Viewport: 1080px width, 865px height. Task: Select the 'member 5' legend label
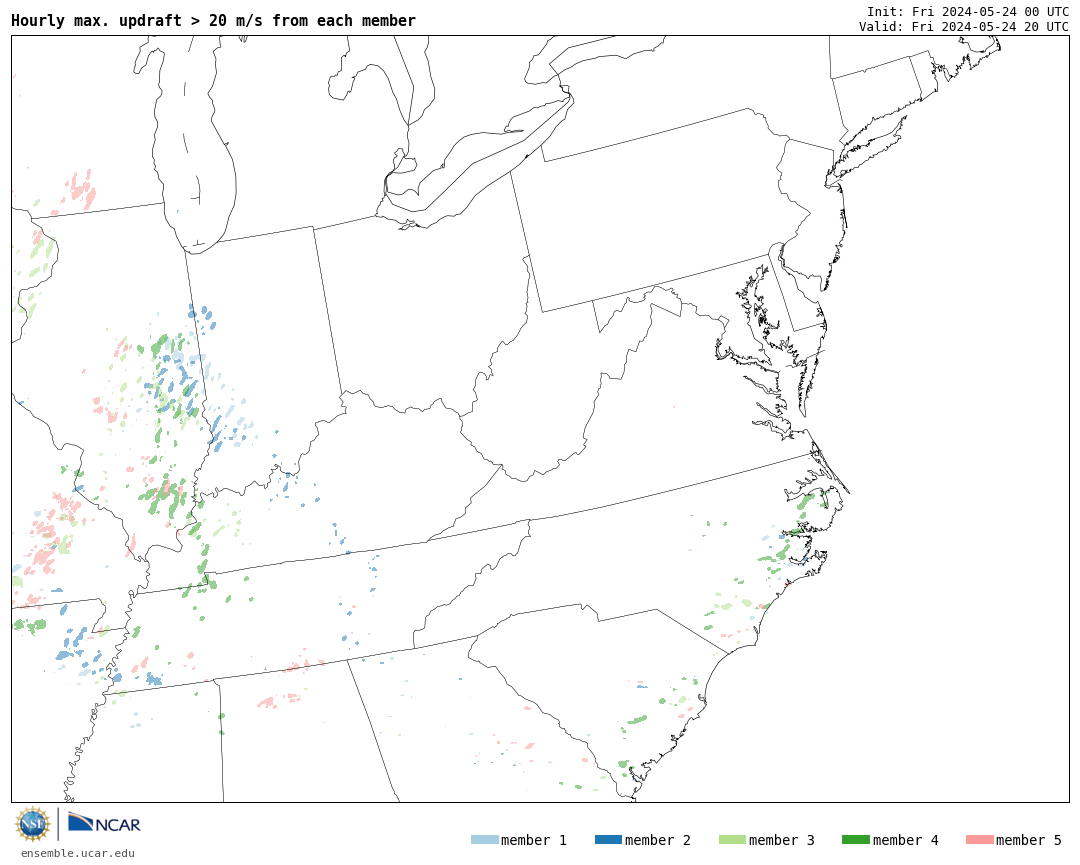pyautogui.click(x=1029, y=840)
